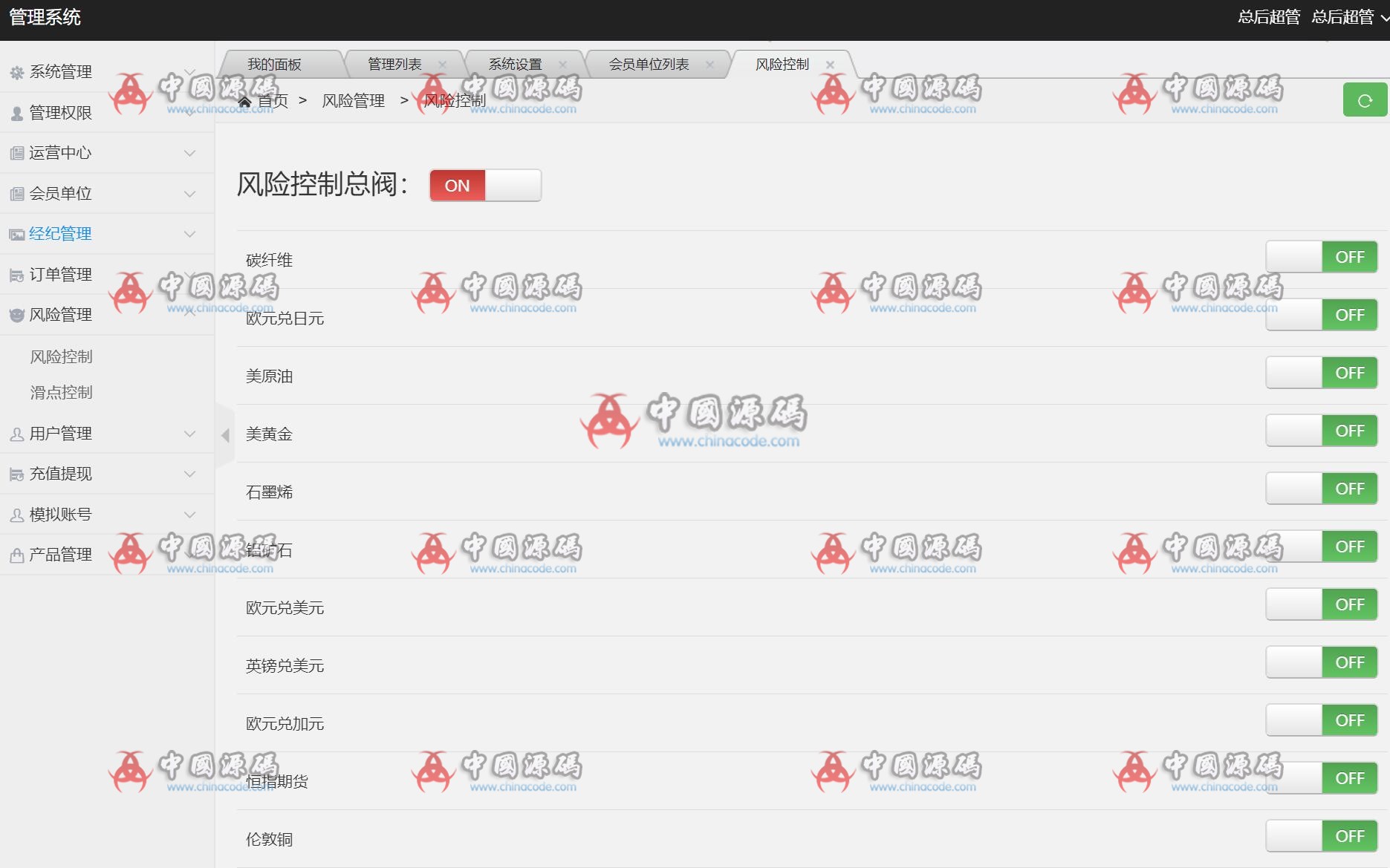The height and width of the screenshot is (868, 1390).
Task: Toggle the 铝矿石 switch
Action: (x=1322, y=546)
